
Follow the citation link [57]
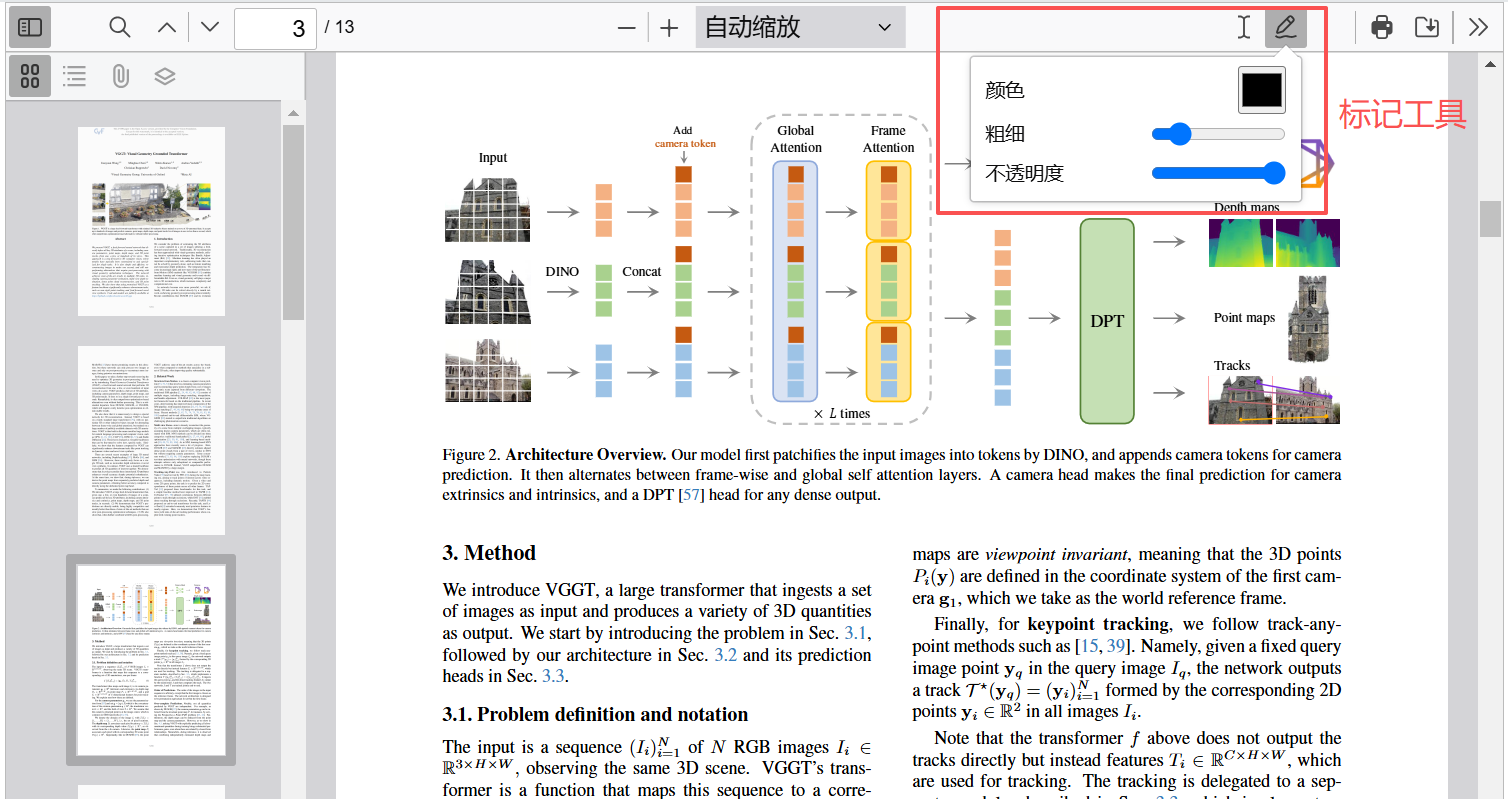[x=691, y=495]
